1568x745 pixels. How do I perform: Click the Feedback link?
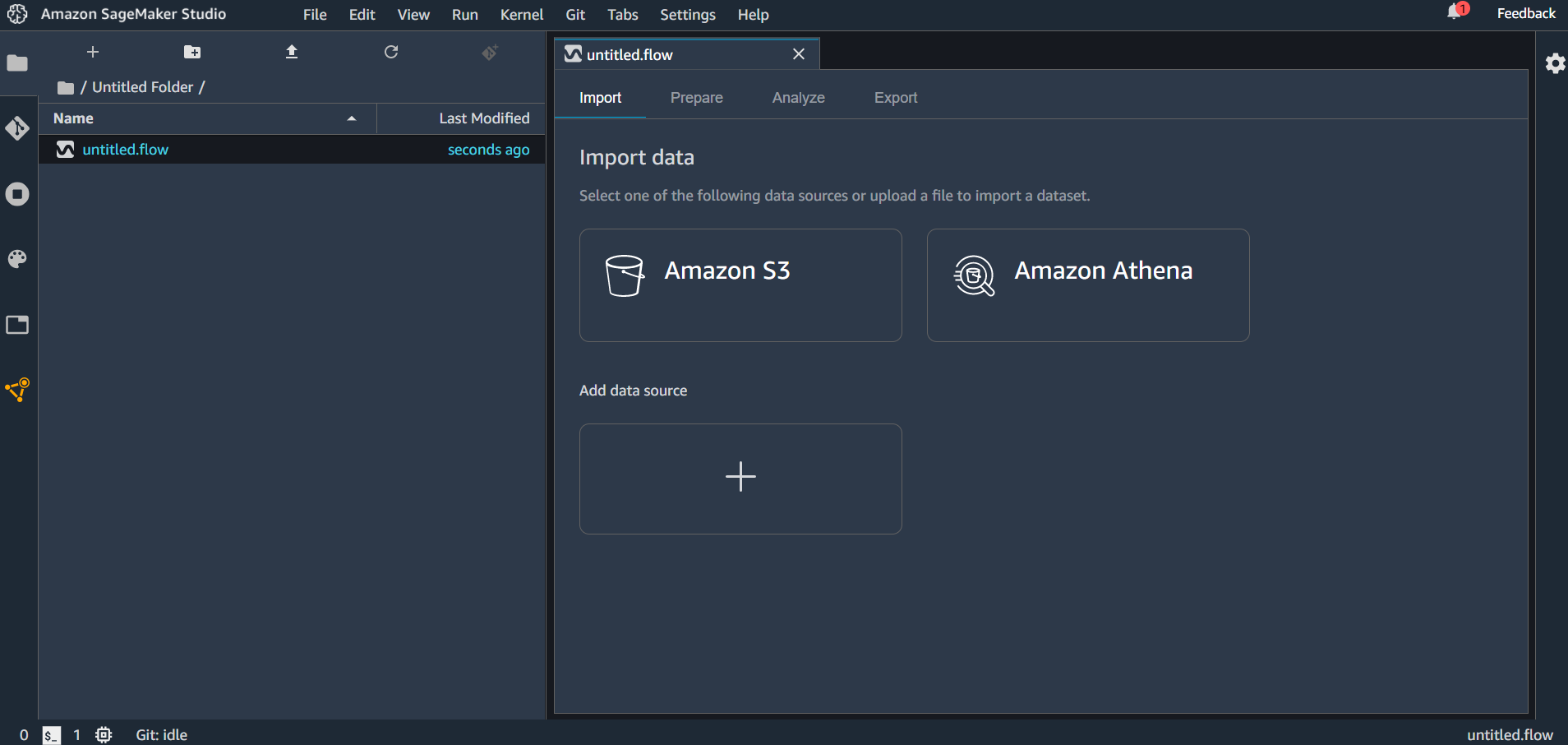(1526, 13)
